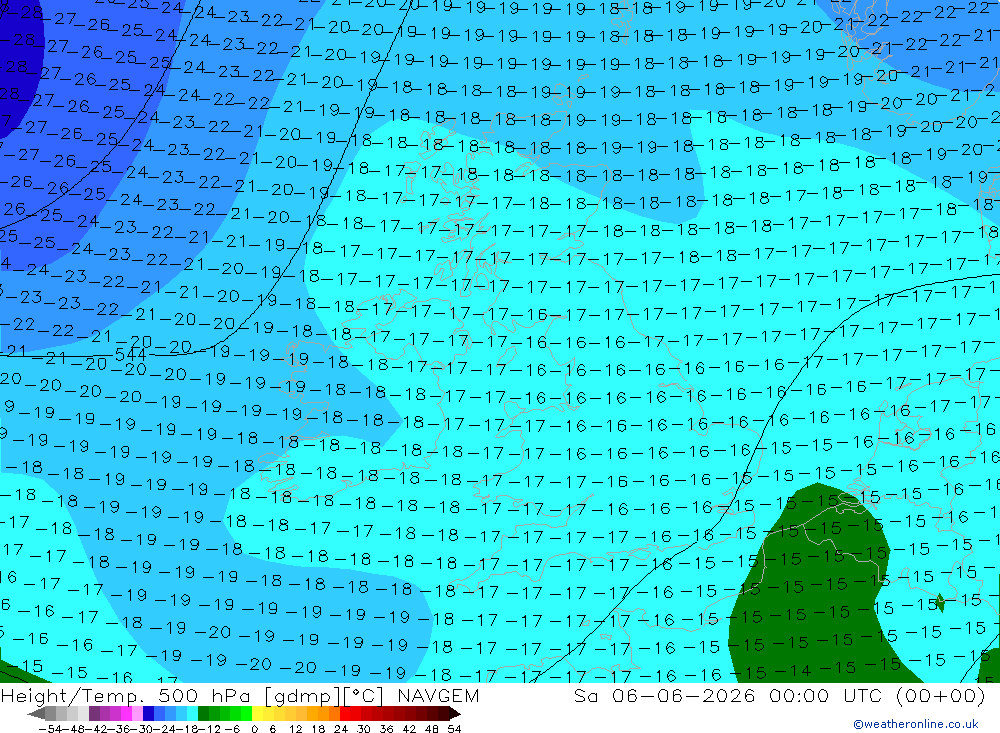Click the '54' value at the legend's right end
This screenshot has width=1000, height=733.
click(x=454, y=729)
